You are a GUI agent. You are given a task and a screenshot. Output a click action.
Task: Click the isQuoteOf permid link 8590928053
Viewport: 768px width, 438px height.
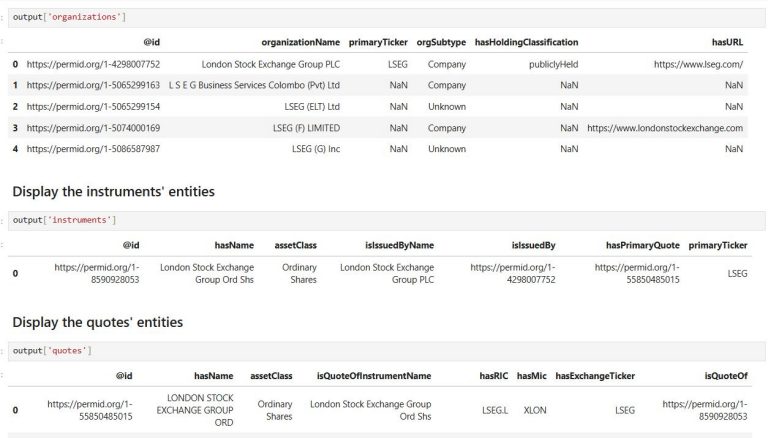click(705, 410)
